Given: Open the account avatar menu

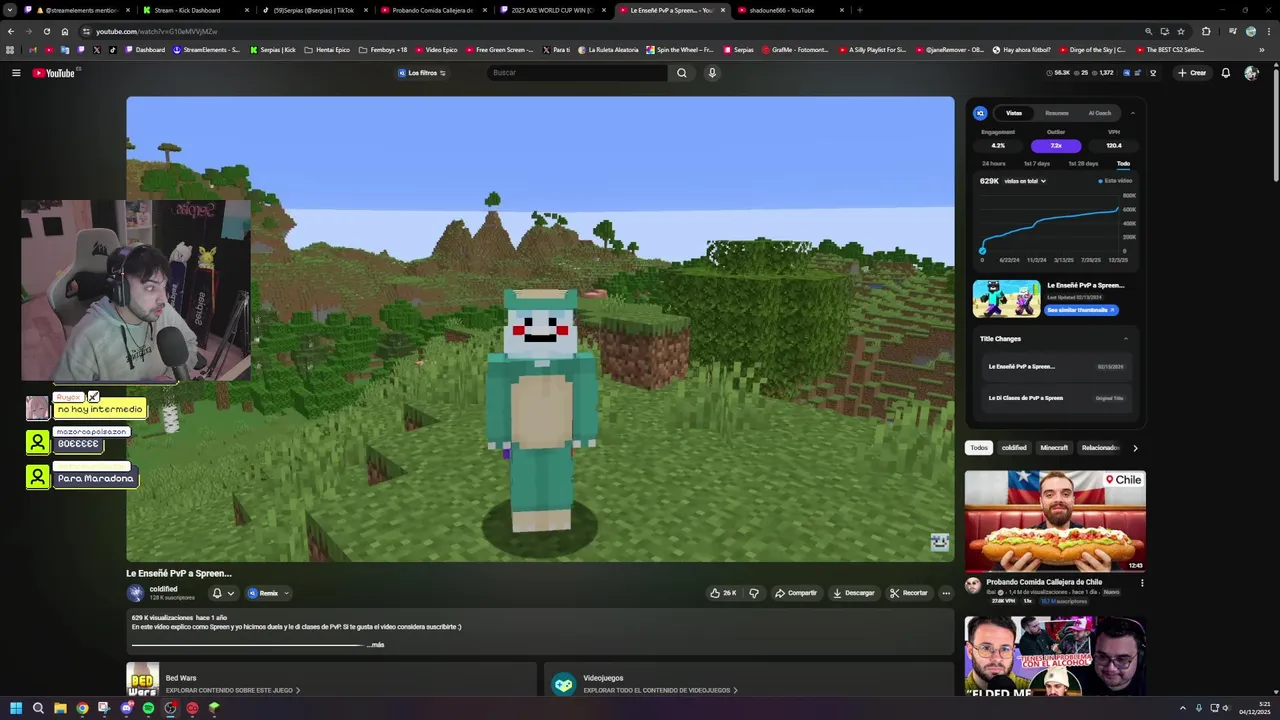Looking at the screenshot, I should pos(1251,73).
